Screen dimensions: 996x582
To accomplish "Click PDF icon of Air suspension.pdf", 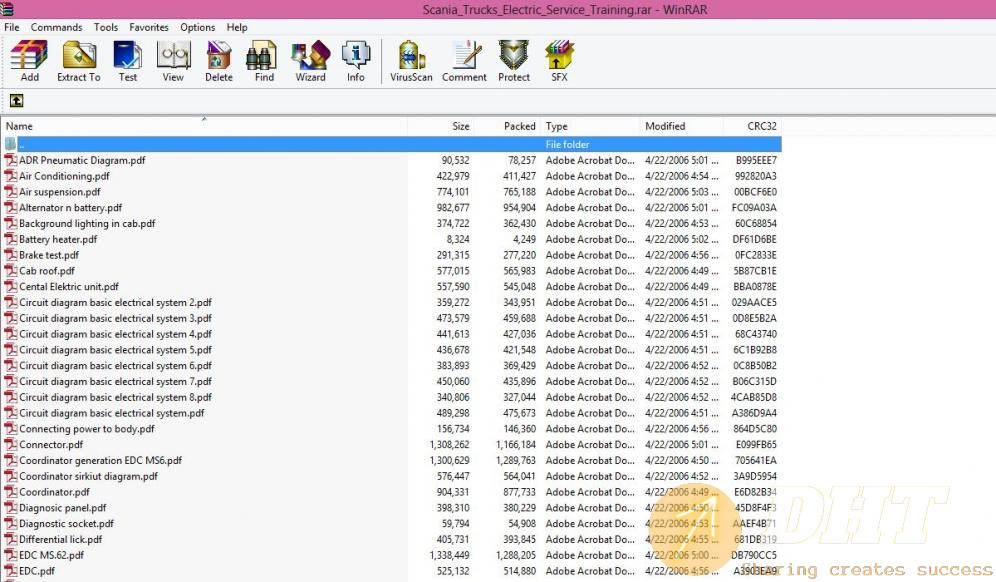I will tap(11, 191).
